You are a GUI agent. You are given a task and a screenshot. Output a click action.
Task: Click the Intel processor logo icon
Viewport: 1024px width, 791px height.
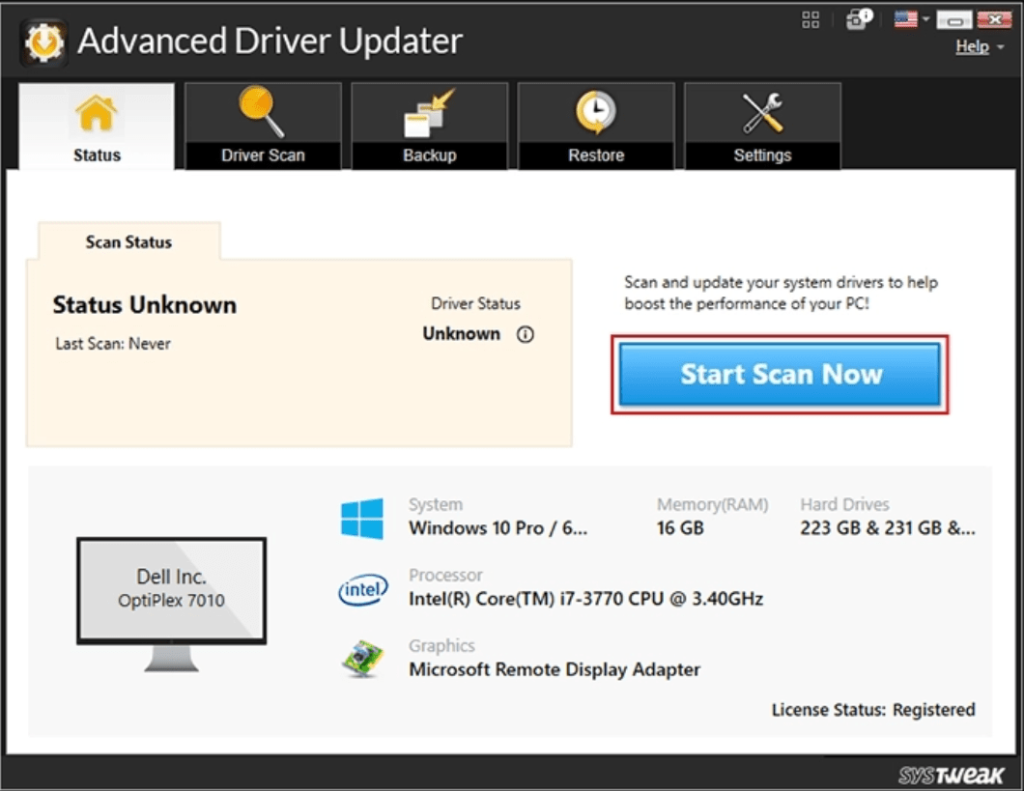pos(363,589)
